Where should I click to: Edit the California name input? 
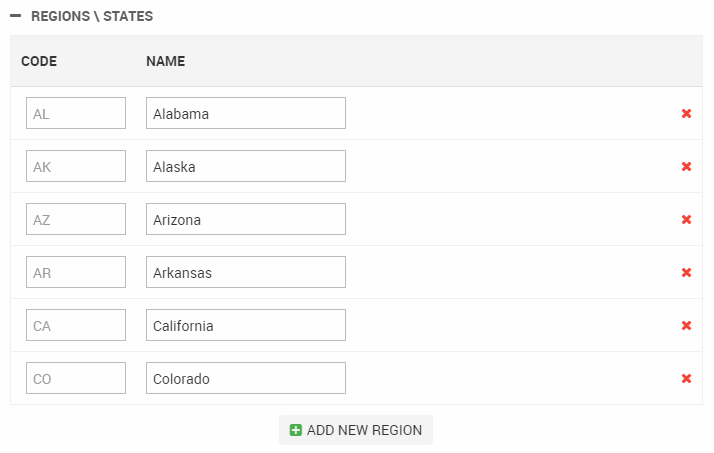point(246,326)
